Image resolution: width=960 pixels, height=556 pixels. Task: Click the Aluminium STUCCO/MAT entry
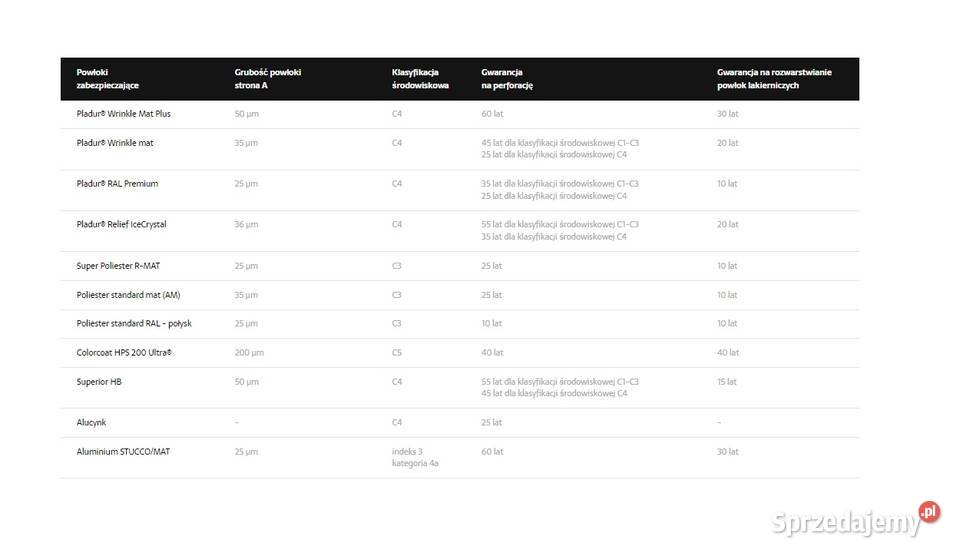coord(123,452)
